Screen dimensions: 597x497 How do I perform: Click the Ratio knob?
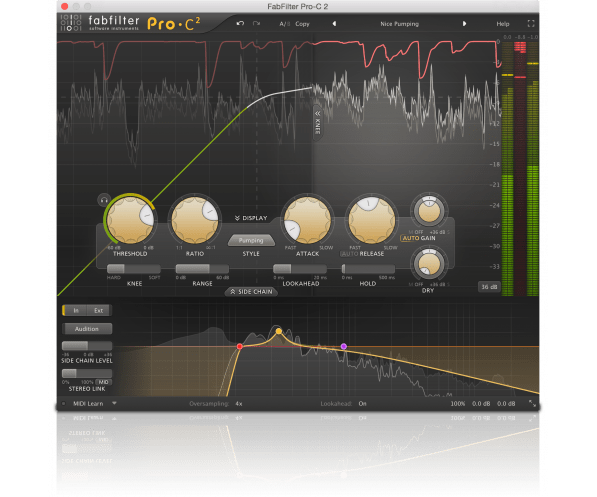pyautogui.click(x=195, y=220)
